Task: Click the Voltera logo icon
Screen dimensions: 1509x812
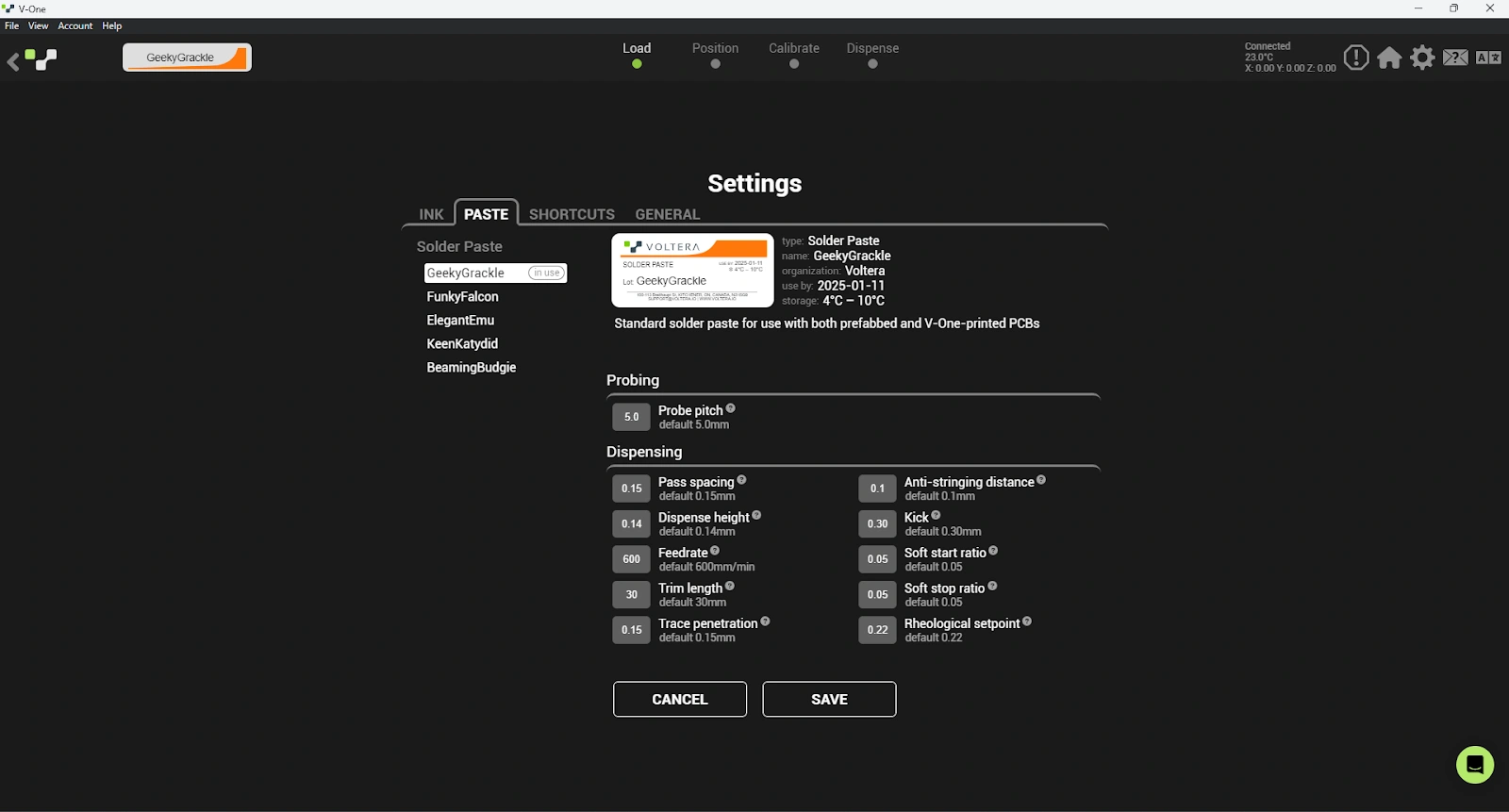Action: point(41,60)
